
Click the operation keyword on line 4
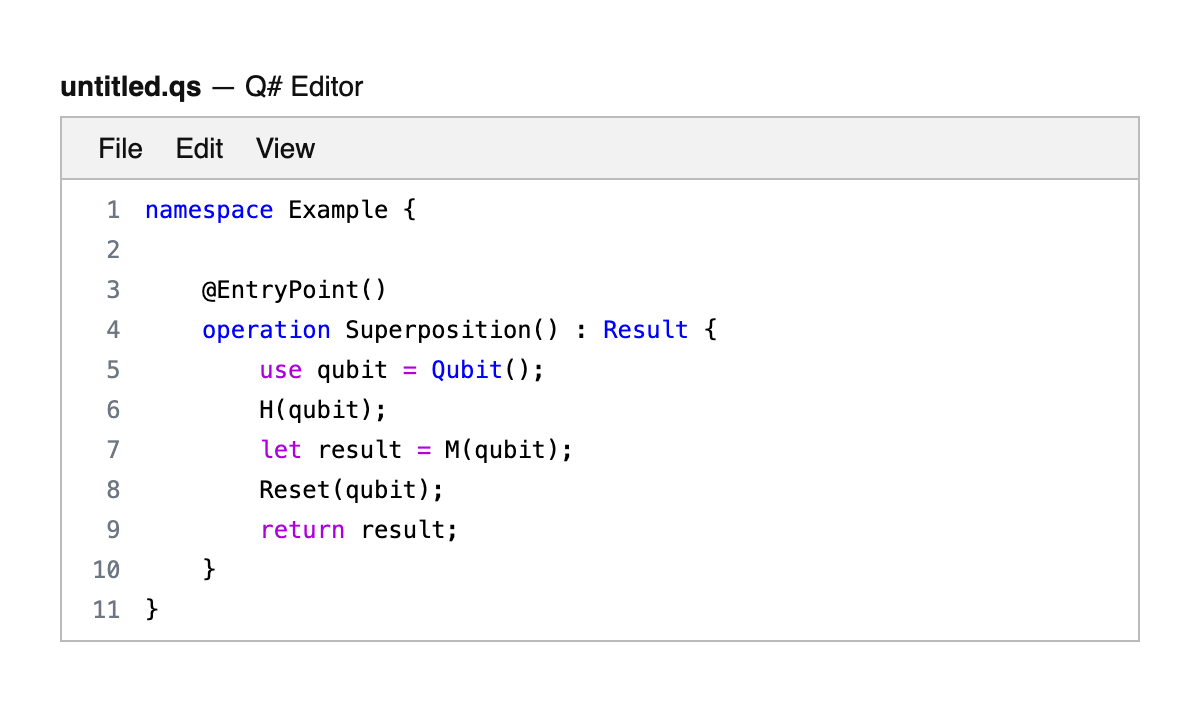(265, 330)
